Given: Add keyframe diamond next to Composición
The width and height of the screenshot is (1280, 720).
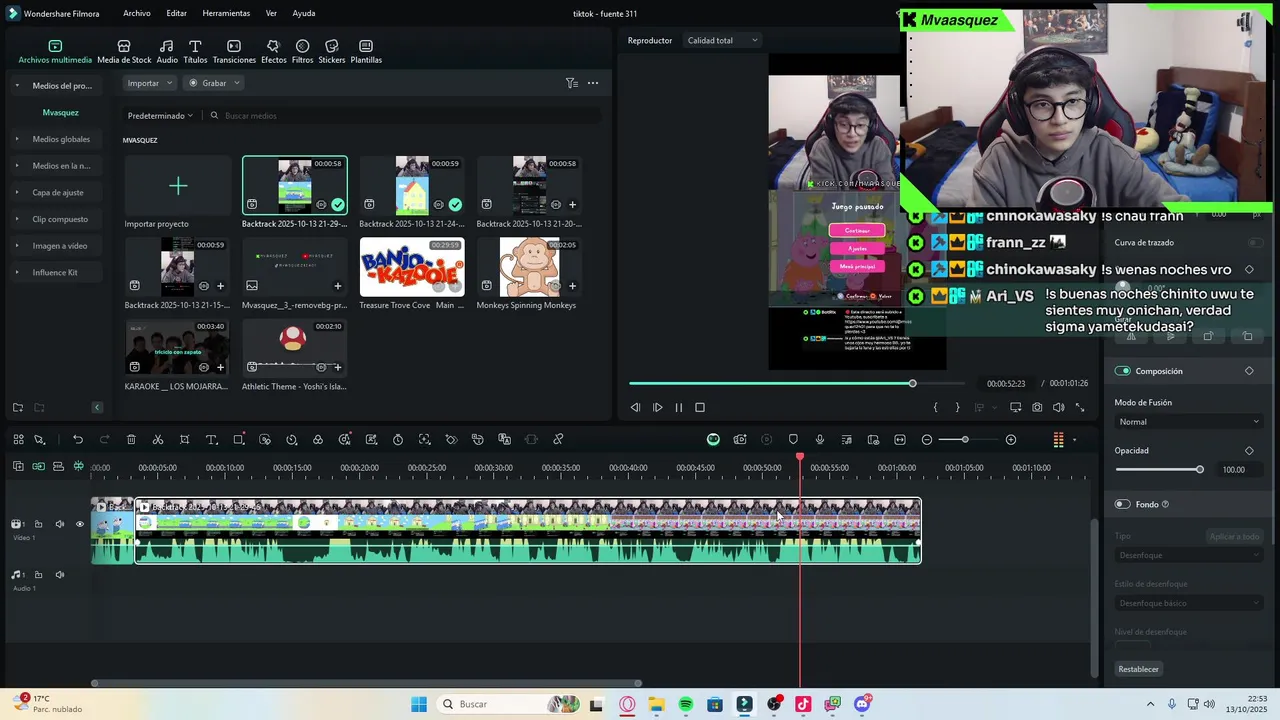Looking at the screenshot, I should [1249, 371].
